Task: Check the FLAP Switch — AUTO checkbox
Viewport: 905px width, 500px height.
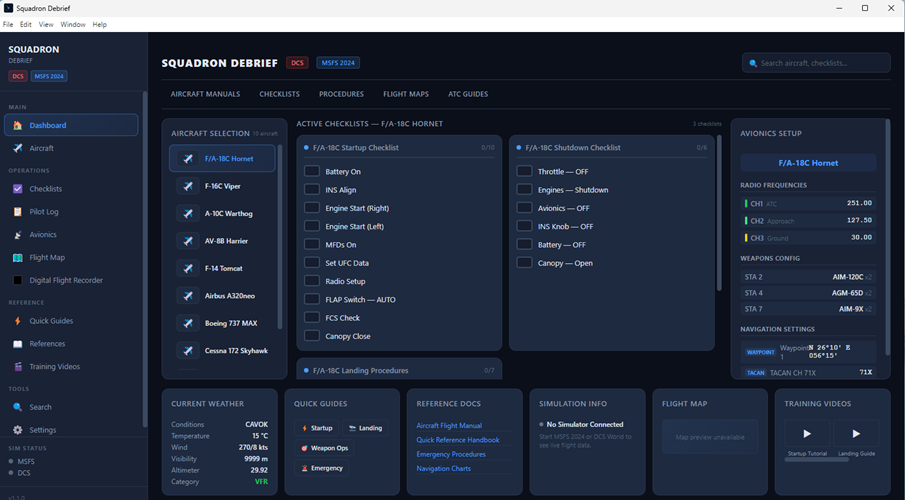Action: pos(312,299)
